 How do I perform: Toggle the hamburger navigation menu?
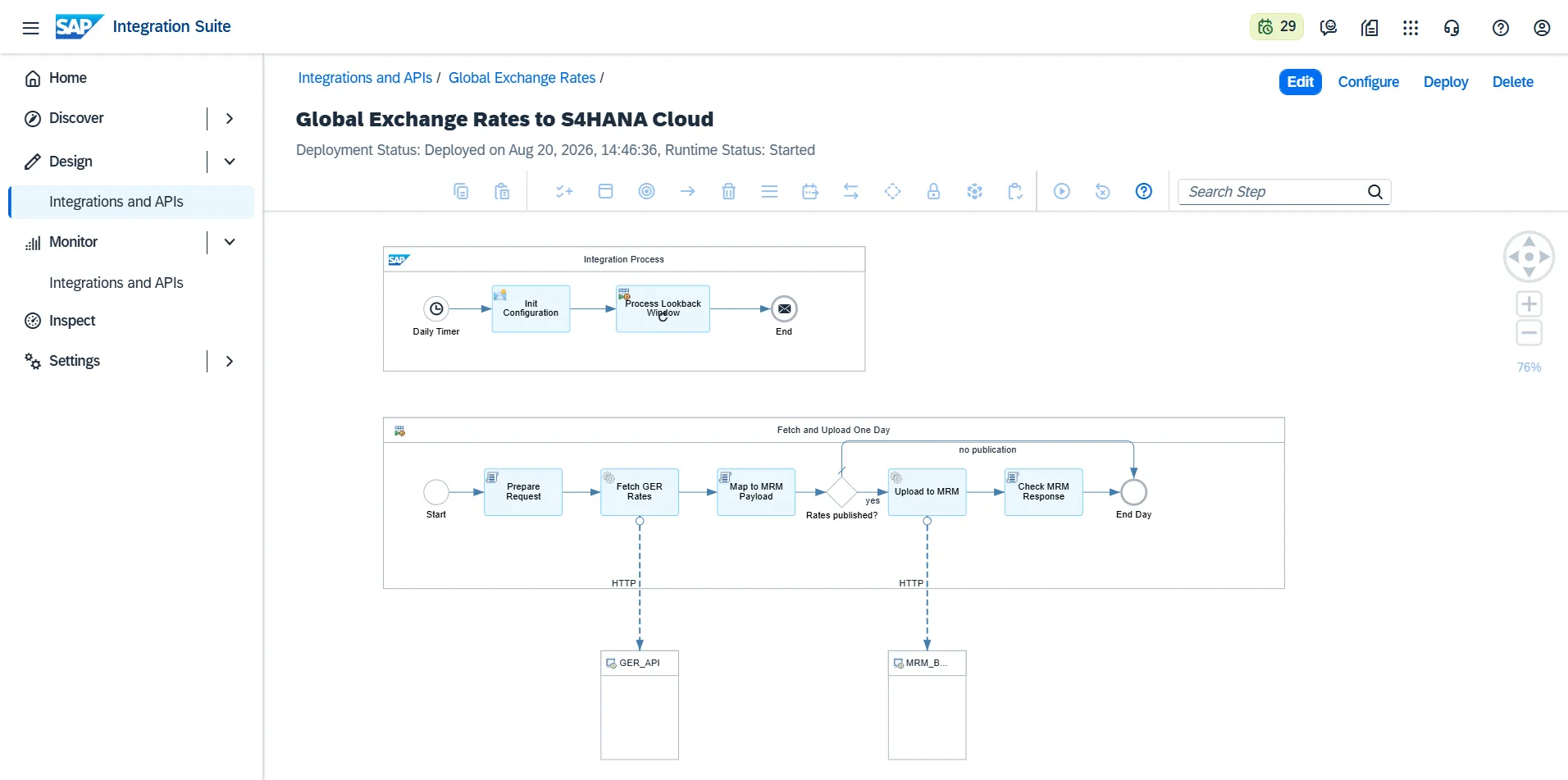[30, 28]
